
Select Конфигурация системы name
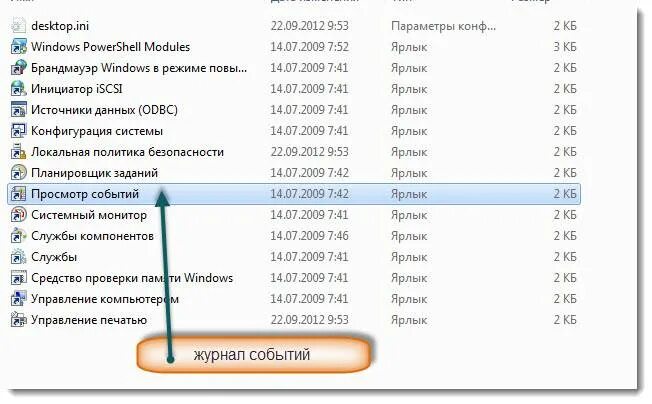(x=97, y=131)
